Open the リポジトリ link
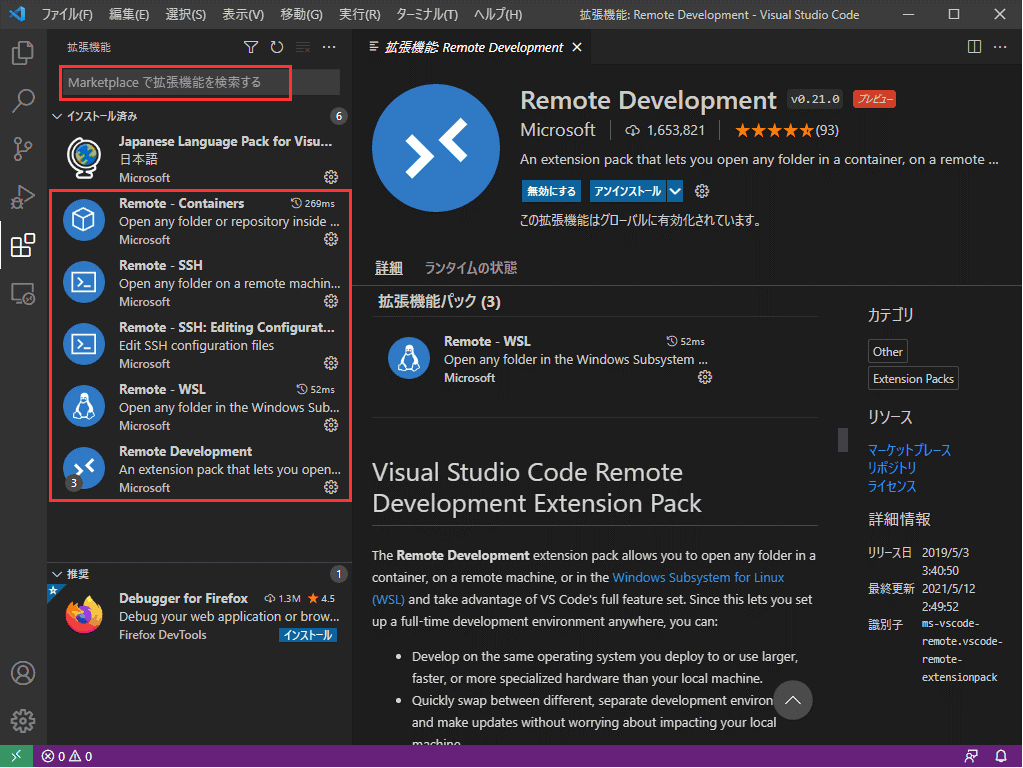The width and height of the screenshot is (1023, 768). 892,468
